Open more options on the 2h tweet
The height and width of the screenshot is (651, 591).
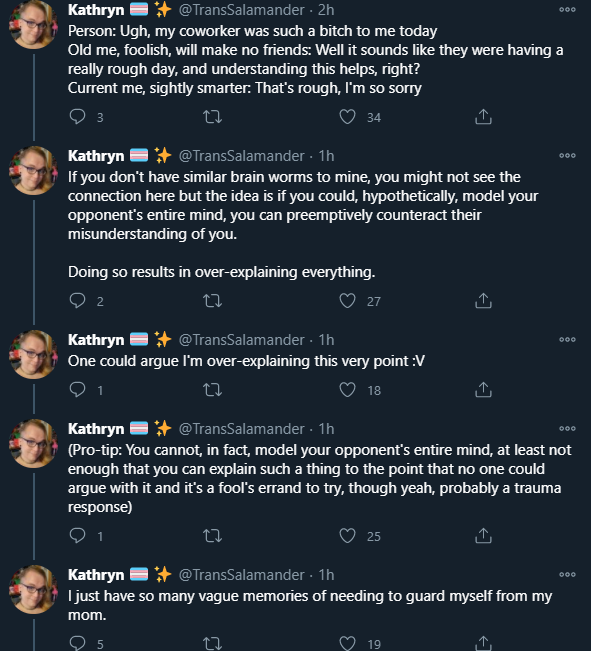567,9
